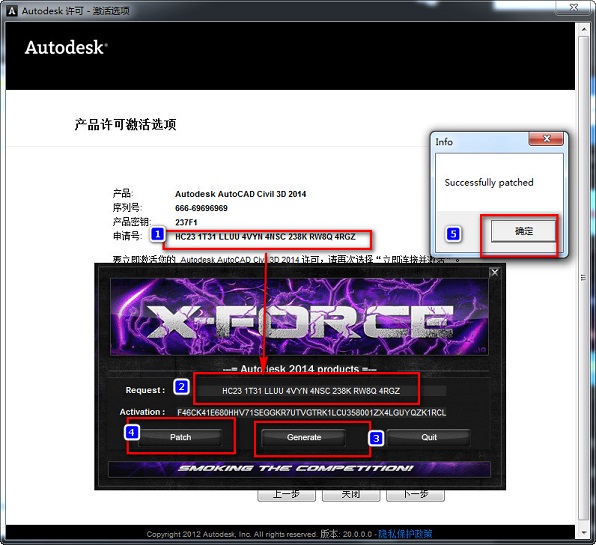
Task: Click the X-Force banner image
Action: point(299,317)
